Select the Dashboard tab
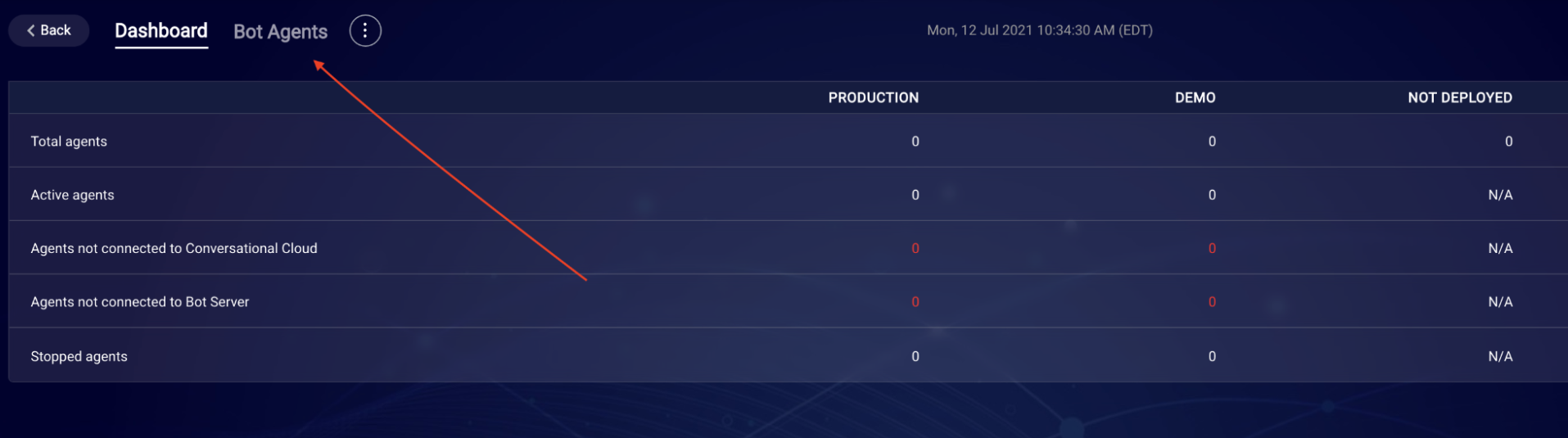1568x438 pixels. (x=161, y=31)
